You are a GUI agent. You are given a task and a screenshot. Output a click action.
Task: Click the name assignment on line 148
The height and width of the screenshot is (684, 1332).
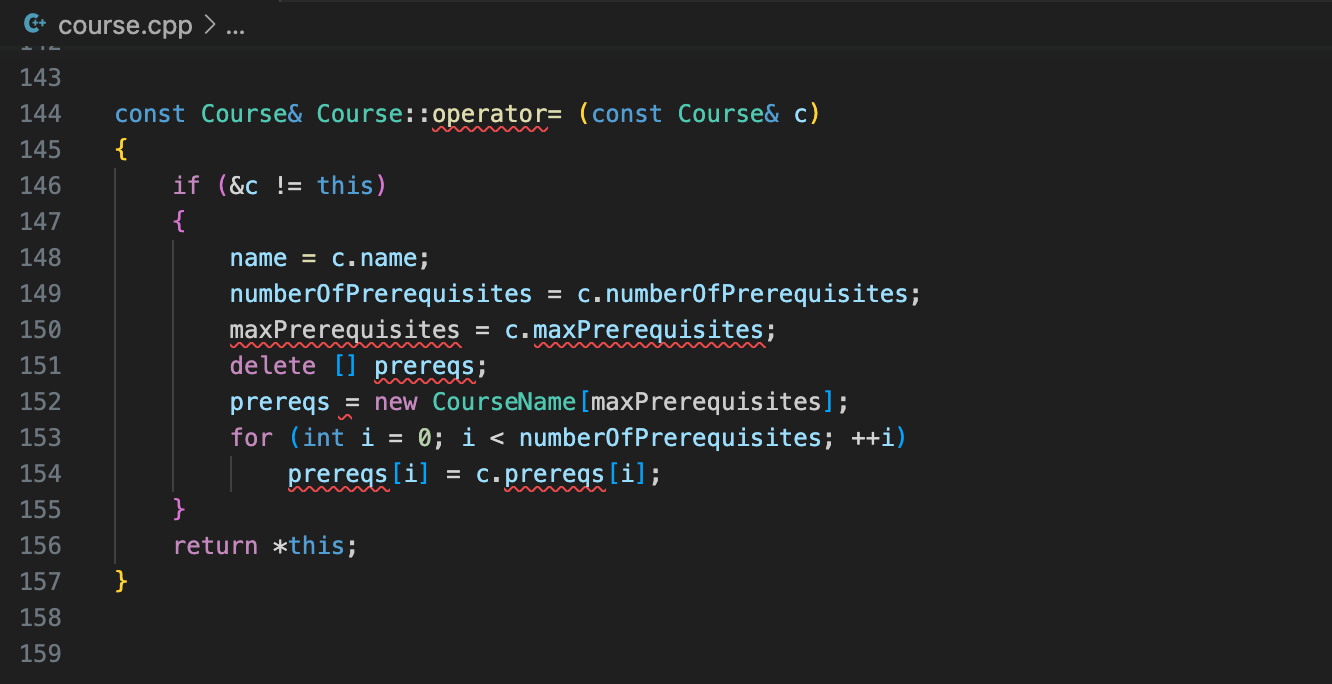click(x=258, y=257)
